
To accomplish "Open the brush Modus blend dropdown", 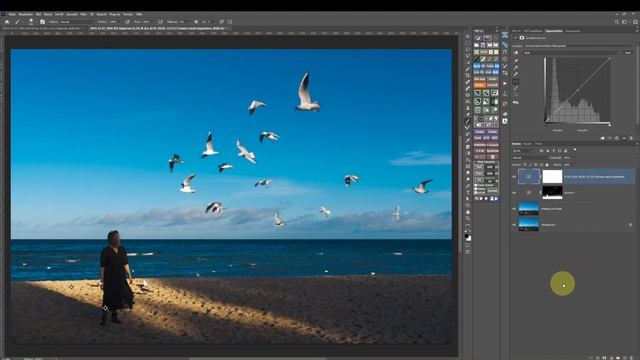I will [77, 22].
